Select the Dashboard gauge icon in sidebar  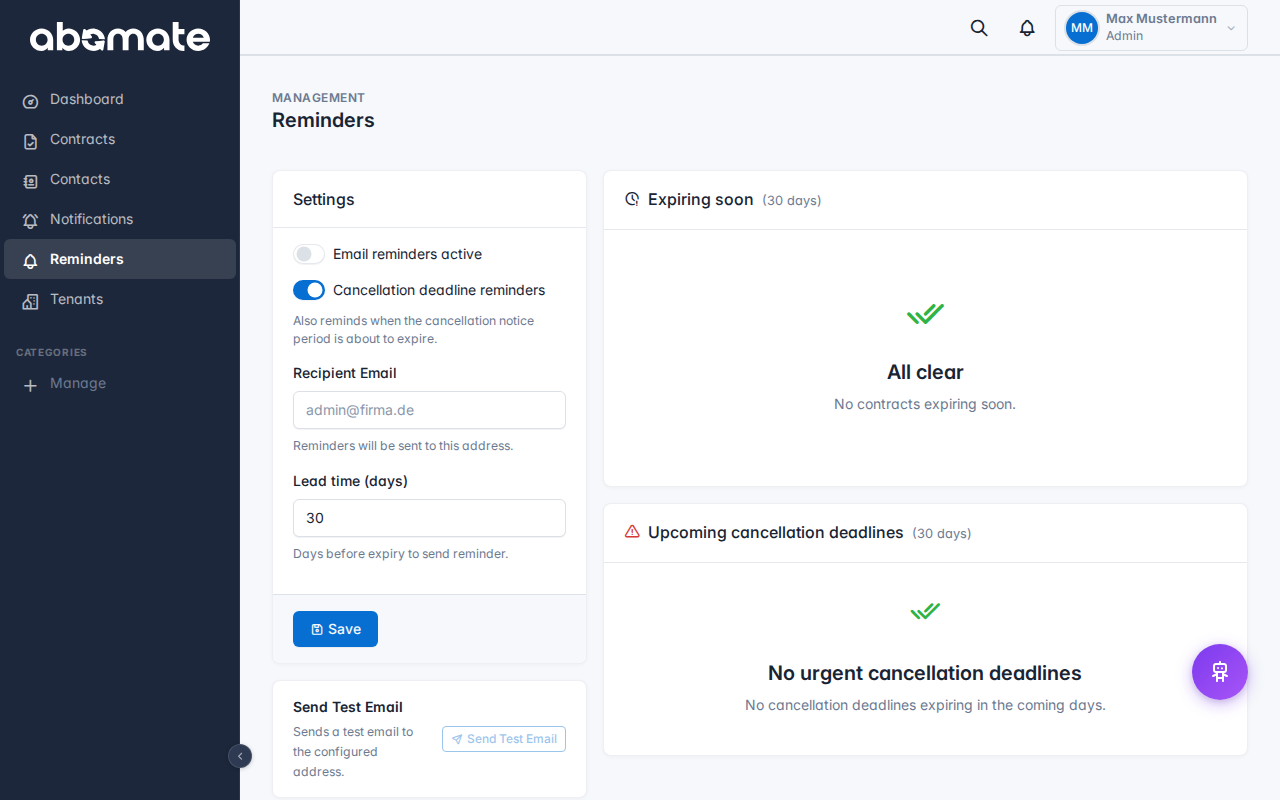pos(29,99)
